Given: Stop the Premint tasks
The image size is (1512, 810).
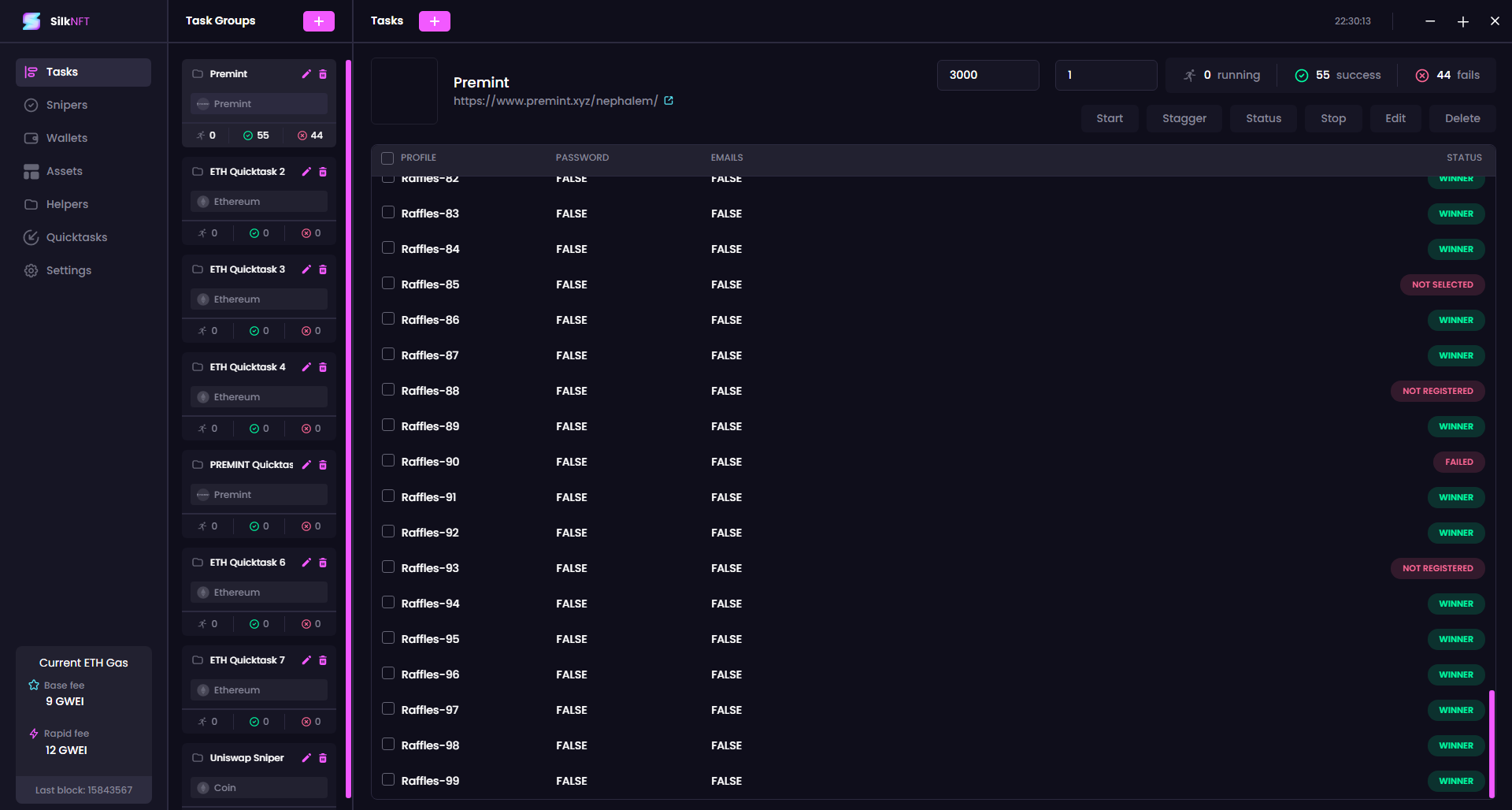Looking at the screenshot, I should pyautogui.click(x=1333, y=118).
